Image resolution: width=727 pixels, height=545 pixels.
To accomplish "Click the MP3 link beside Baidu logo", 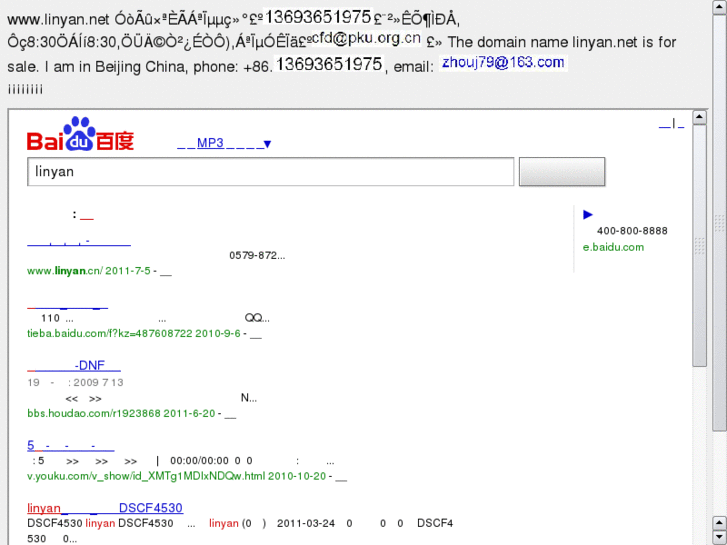I will (210, 143).
